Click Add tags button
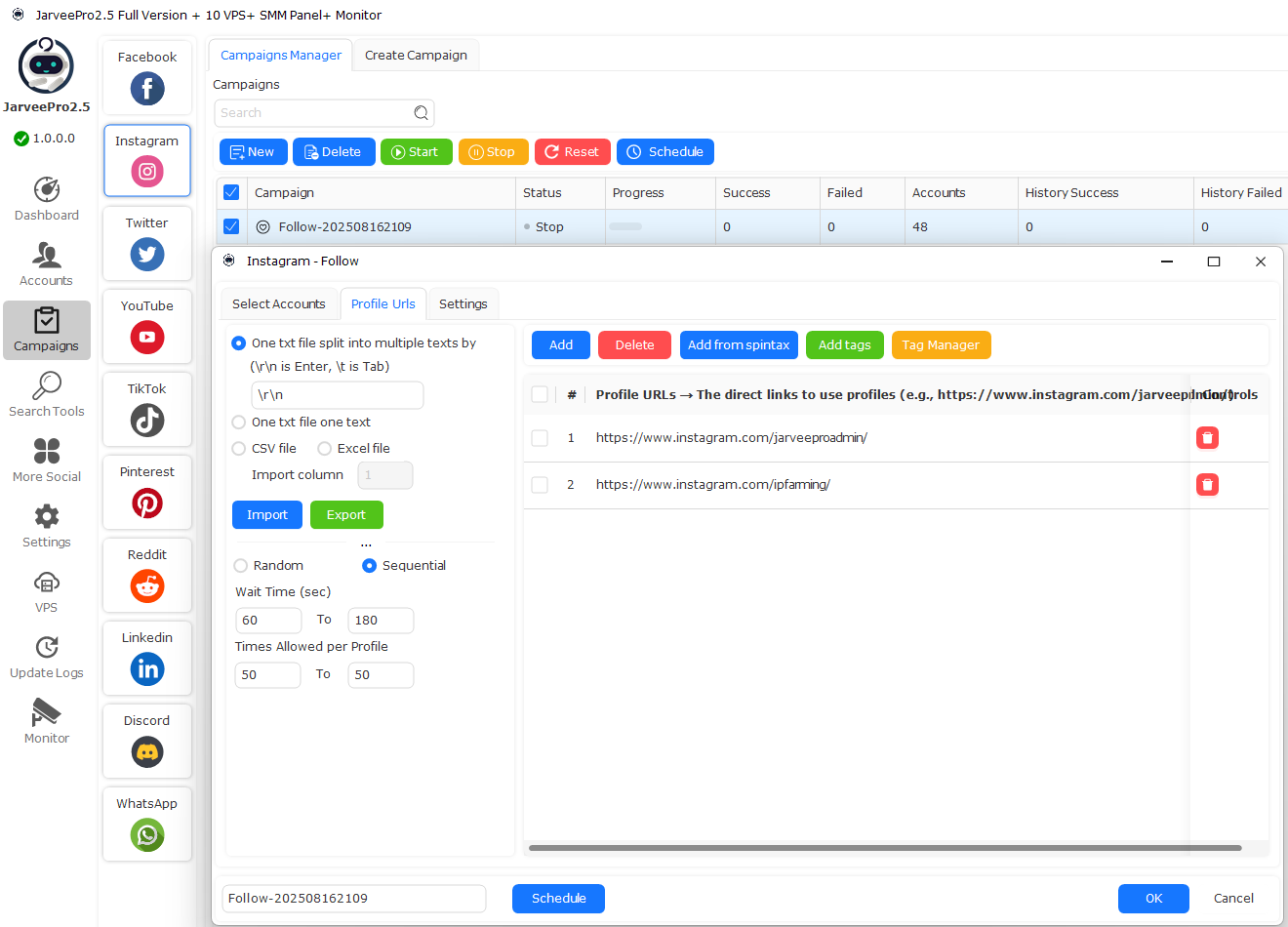Viewport: 1288px width, 927px height. [x=845, y=345]
